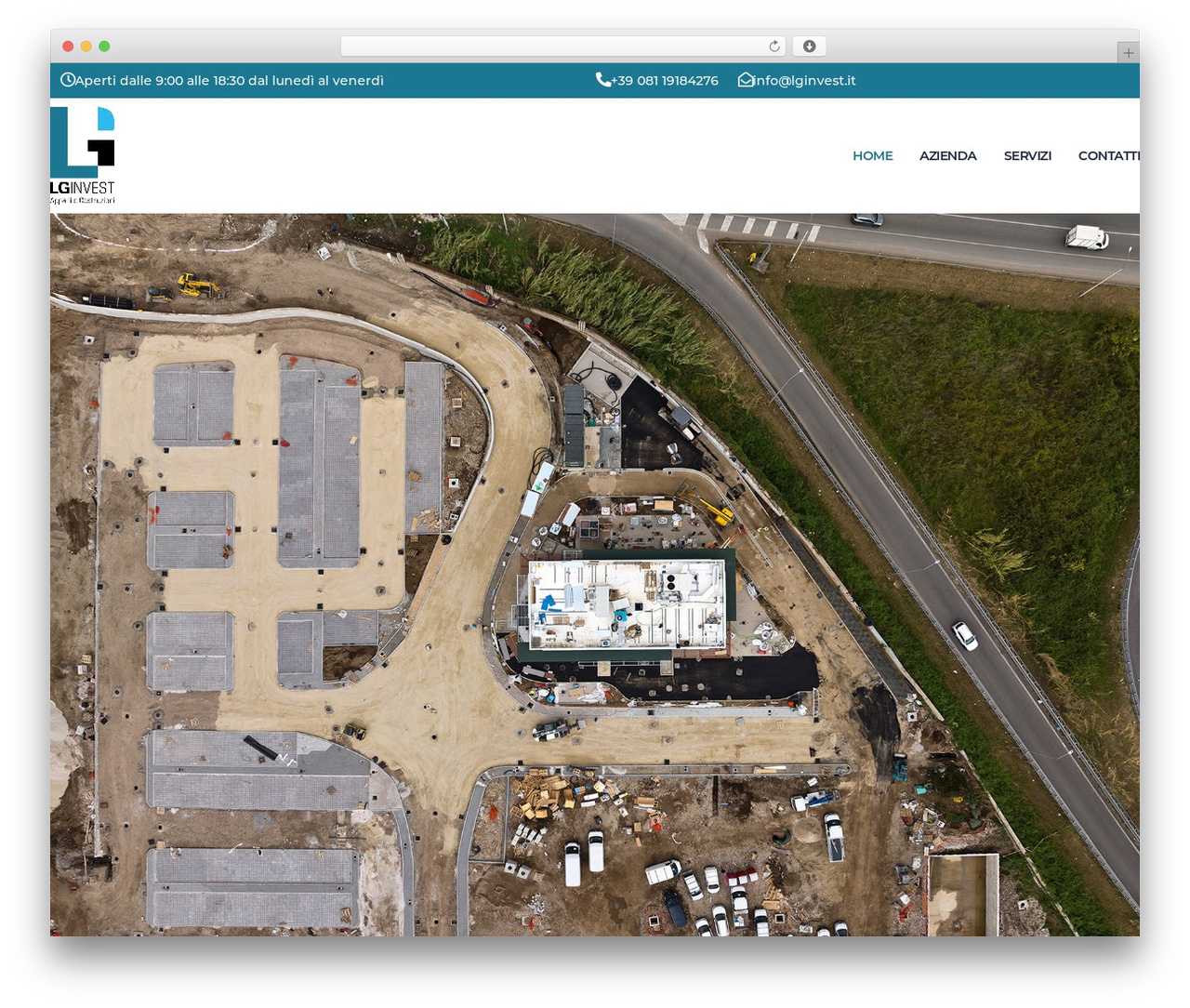Minimize the browser window with yellow button
The image size is (1190, 1008).
pyautogui.click(x=86, y=46)
